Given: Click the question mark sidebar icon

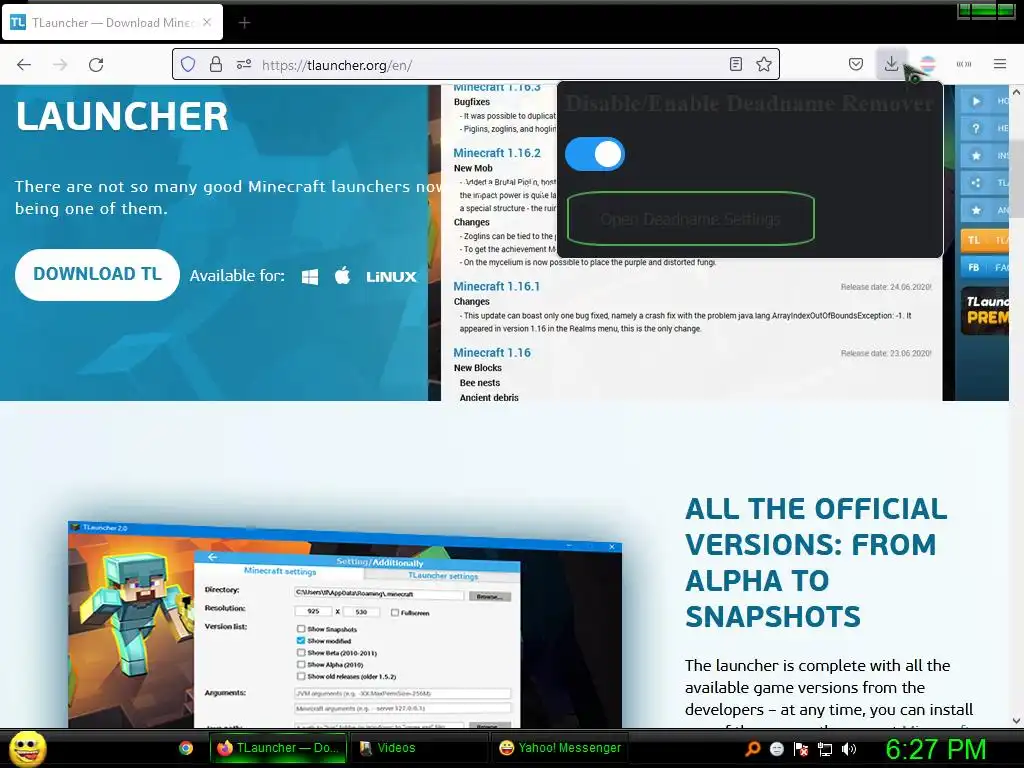Looking at the screenshot, I should [x=976, y=129].
